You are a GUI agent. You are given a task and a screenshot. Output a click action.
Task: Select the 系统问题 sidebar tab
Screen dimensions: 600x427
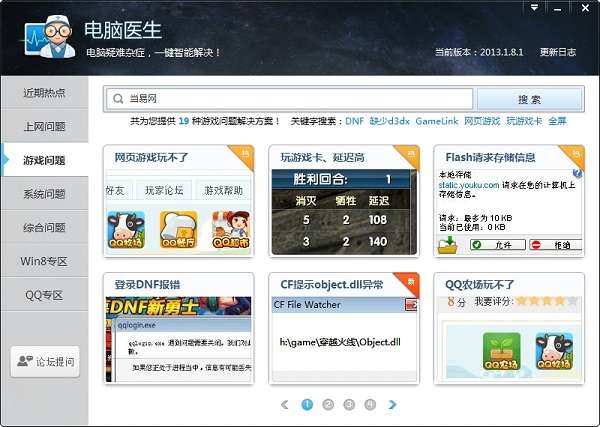(44, 194)
